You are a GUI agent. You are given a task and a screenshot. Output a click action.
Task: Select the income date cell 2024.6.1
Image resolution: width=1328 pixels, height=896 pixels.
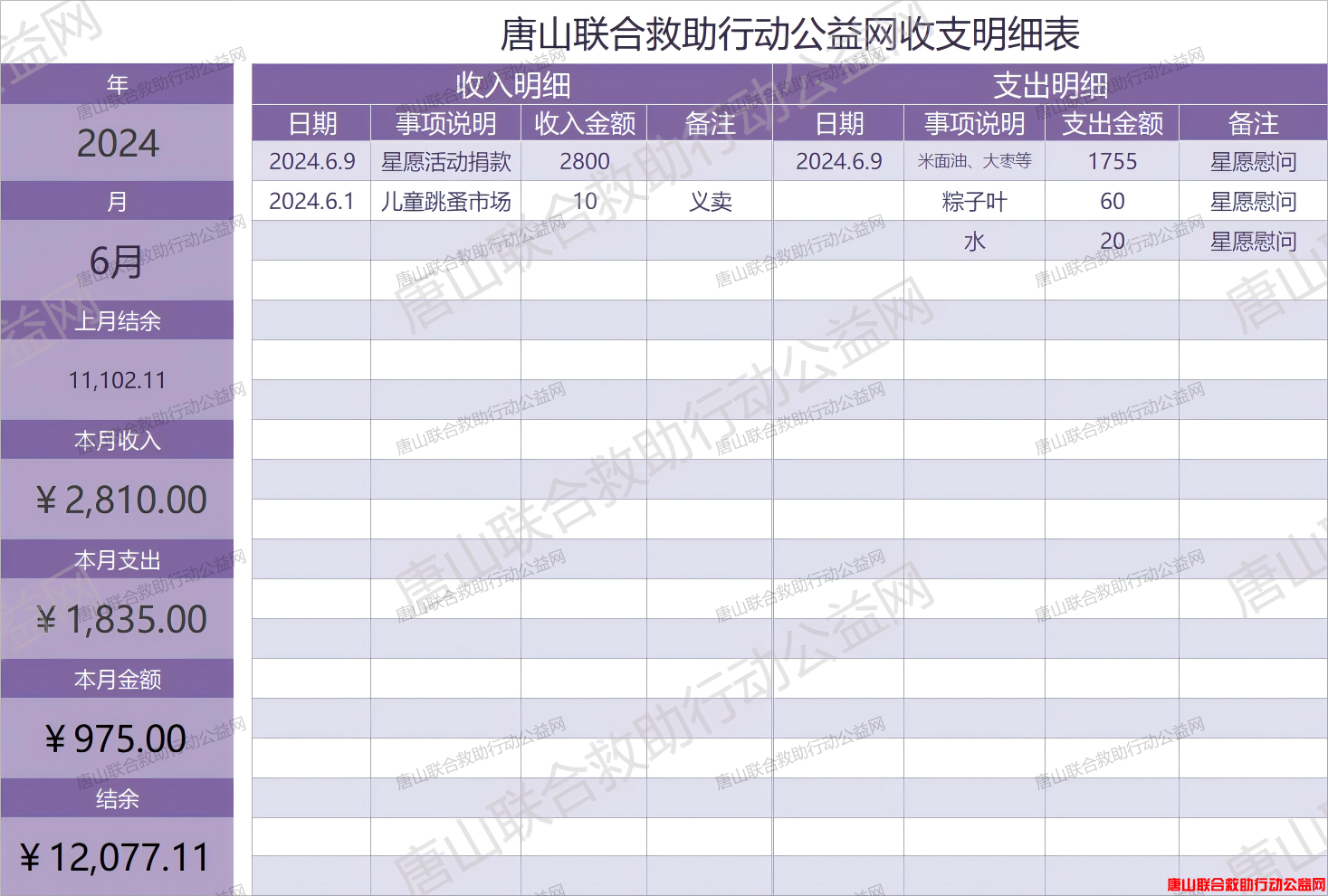pos(311,201)
